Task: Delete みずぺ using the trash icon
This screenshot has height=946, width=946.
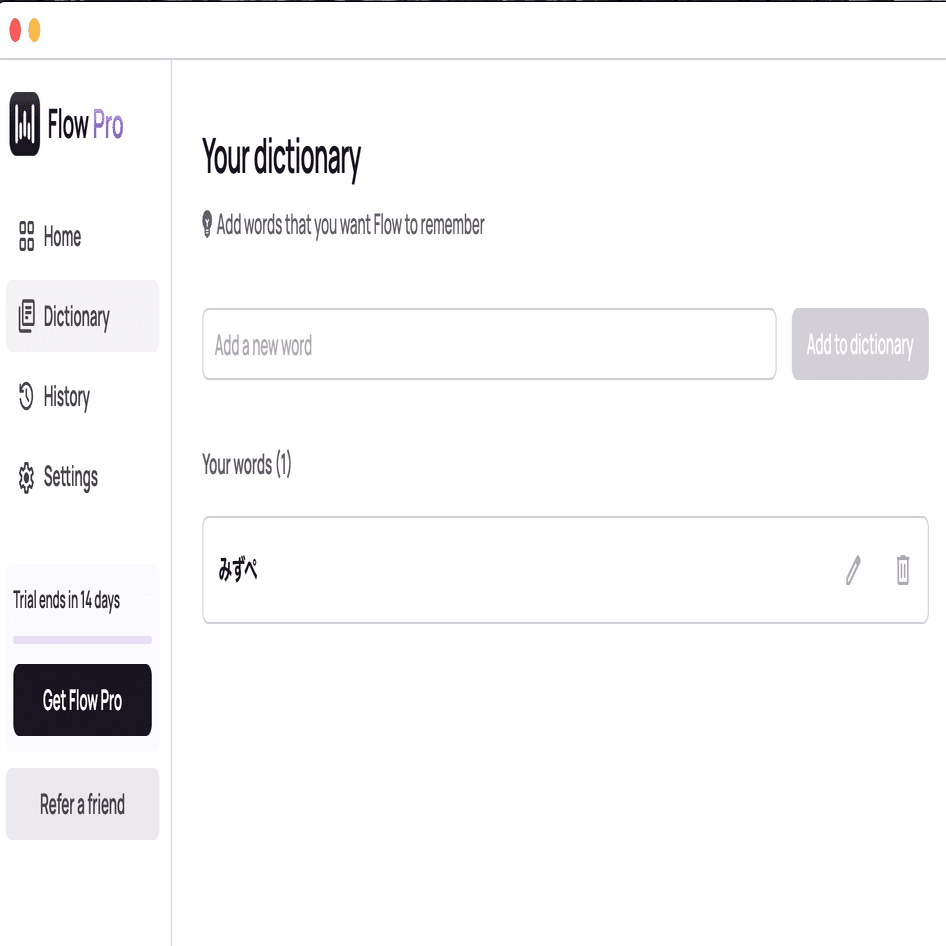Action: 902,570
